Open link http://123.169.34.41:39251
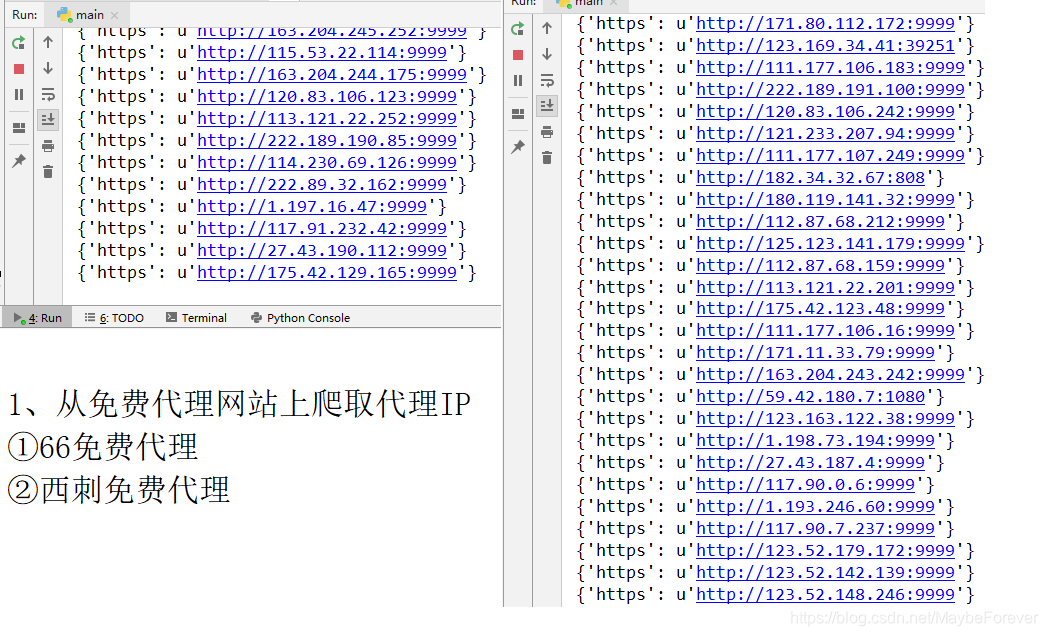1048x636 pixels. tap(825, 45)
